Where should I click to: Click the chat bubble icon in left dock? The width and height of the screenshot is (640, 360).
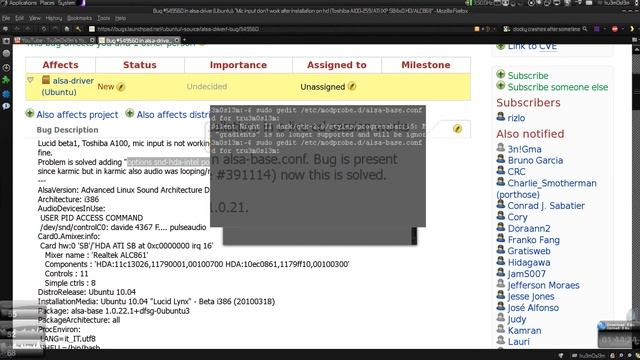(x=6, y=106)
